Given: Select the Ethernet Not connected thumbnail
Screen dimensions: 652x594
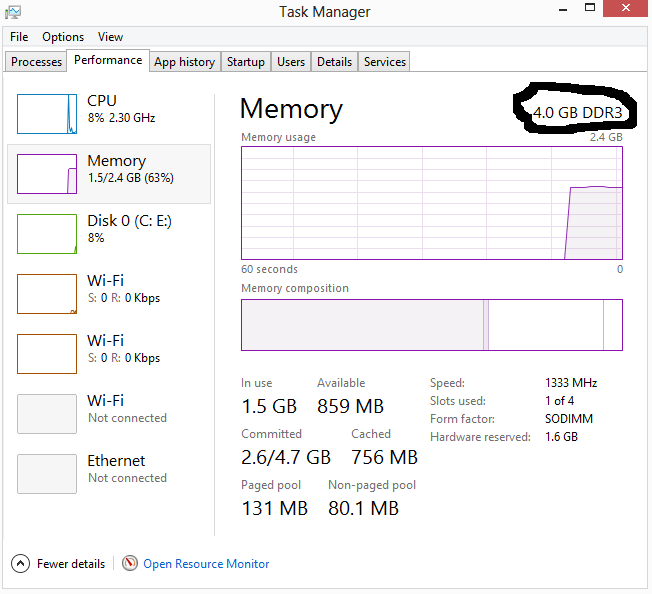Looking at the screenshot, I should pos(47,473).
